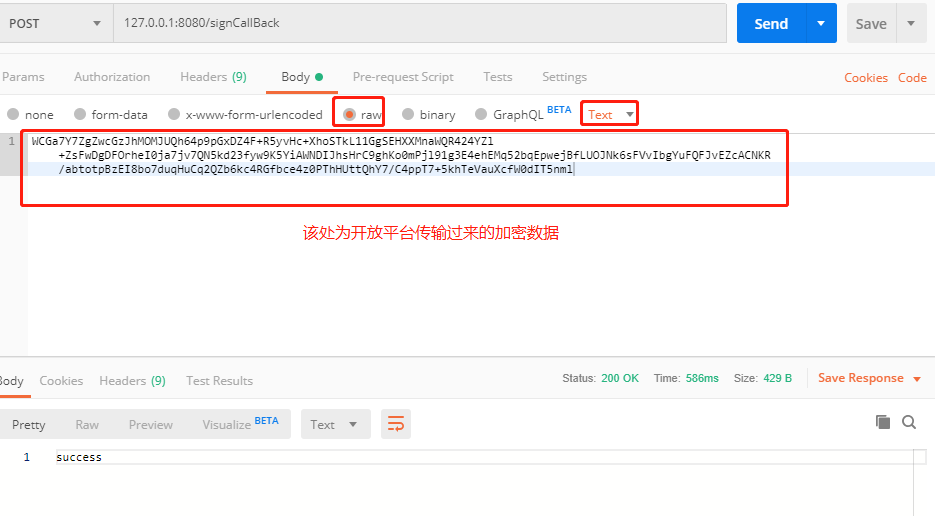
Task: Select the none body type radio
Action: coord(13,114)
